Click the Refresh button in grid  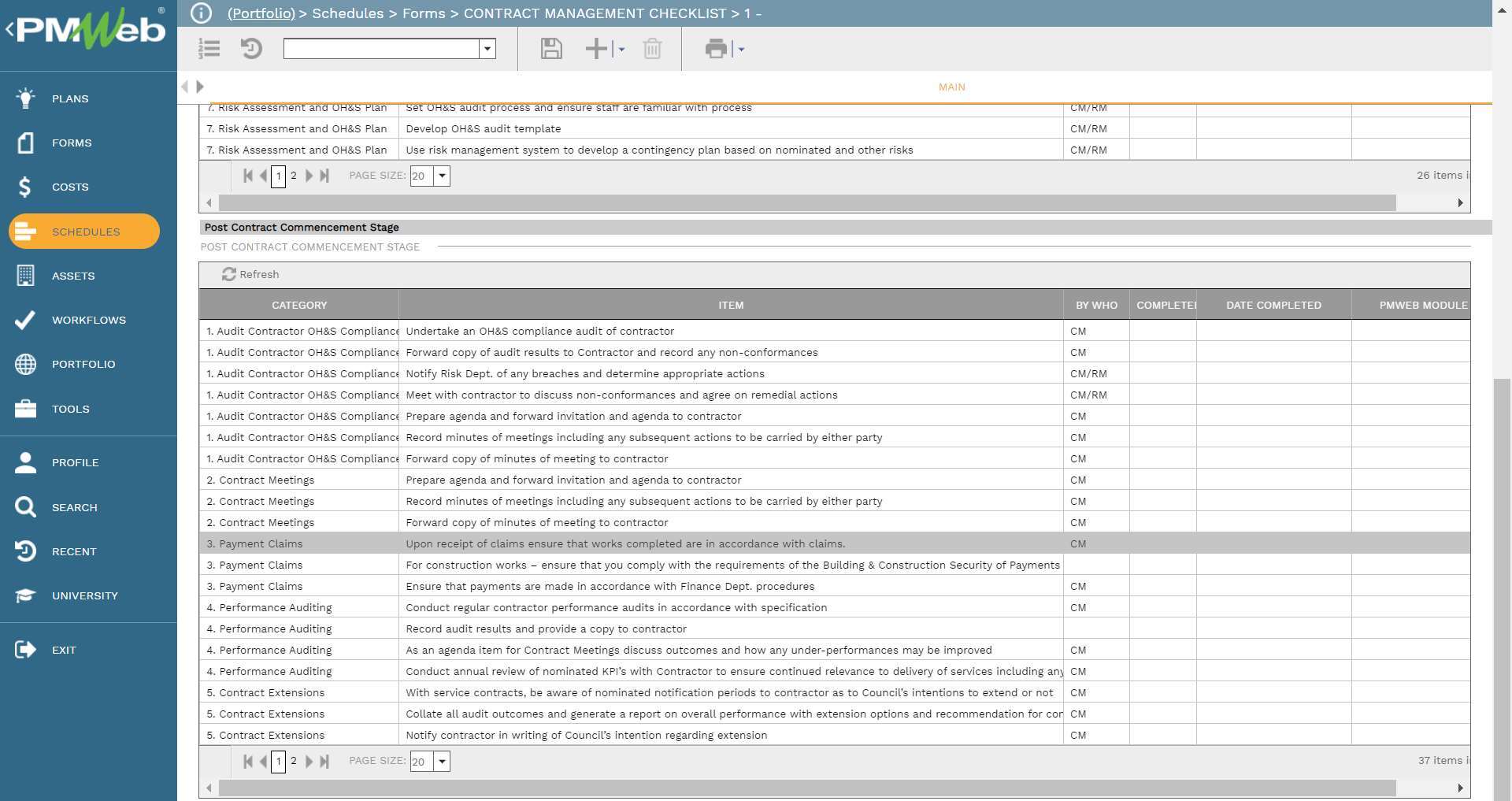pos(250,274)
